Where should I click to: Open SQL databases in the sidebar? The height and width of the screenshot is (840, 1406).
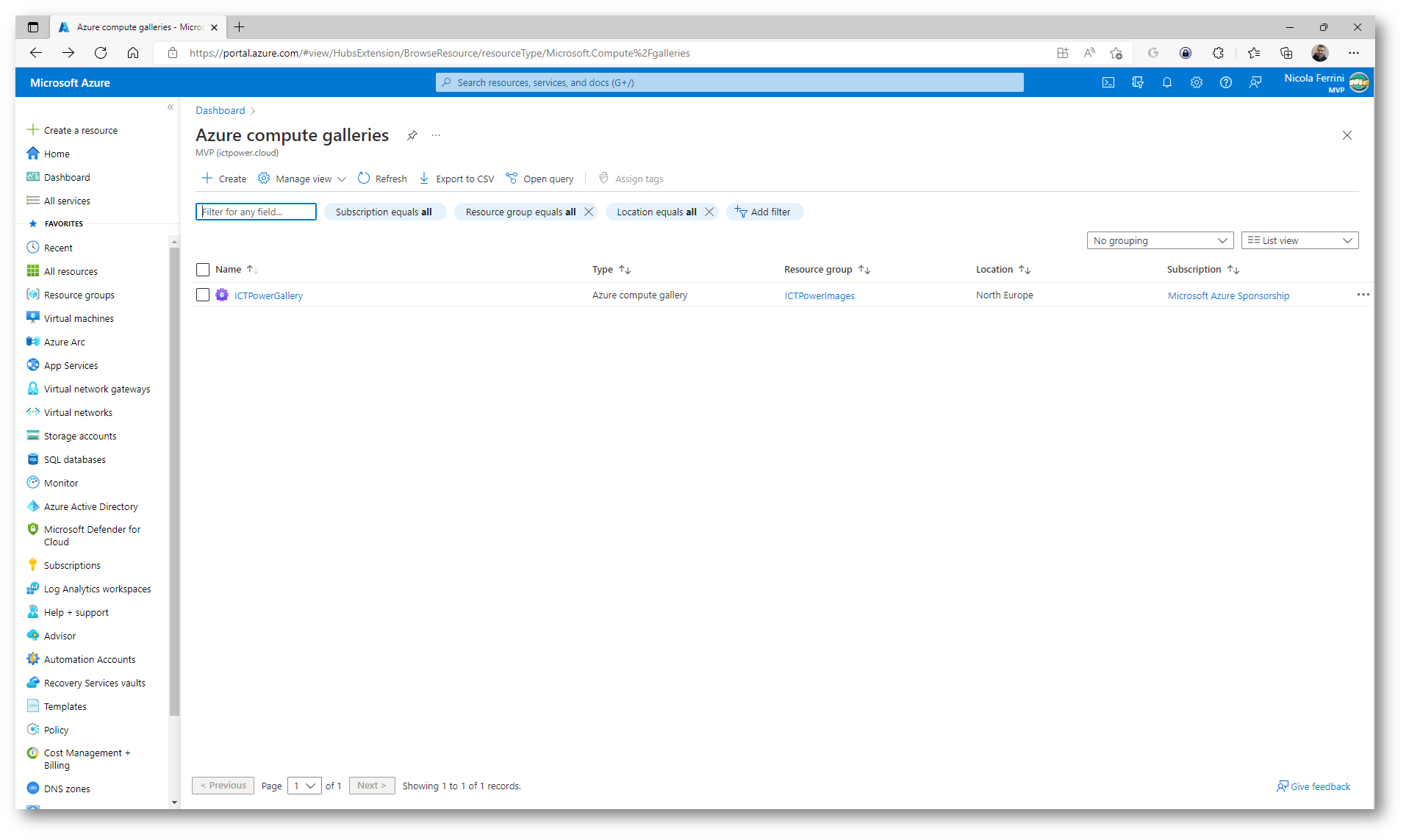74,459
